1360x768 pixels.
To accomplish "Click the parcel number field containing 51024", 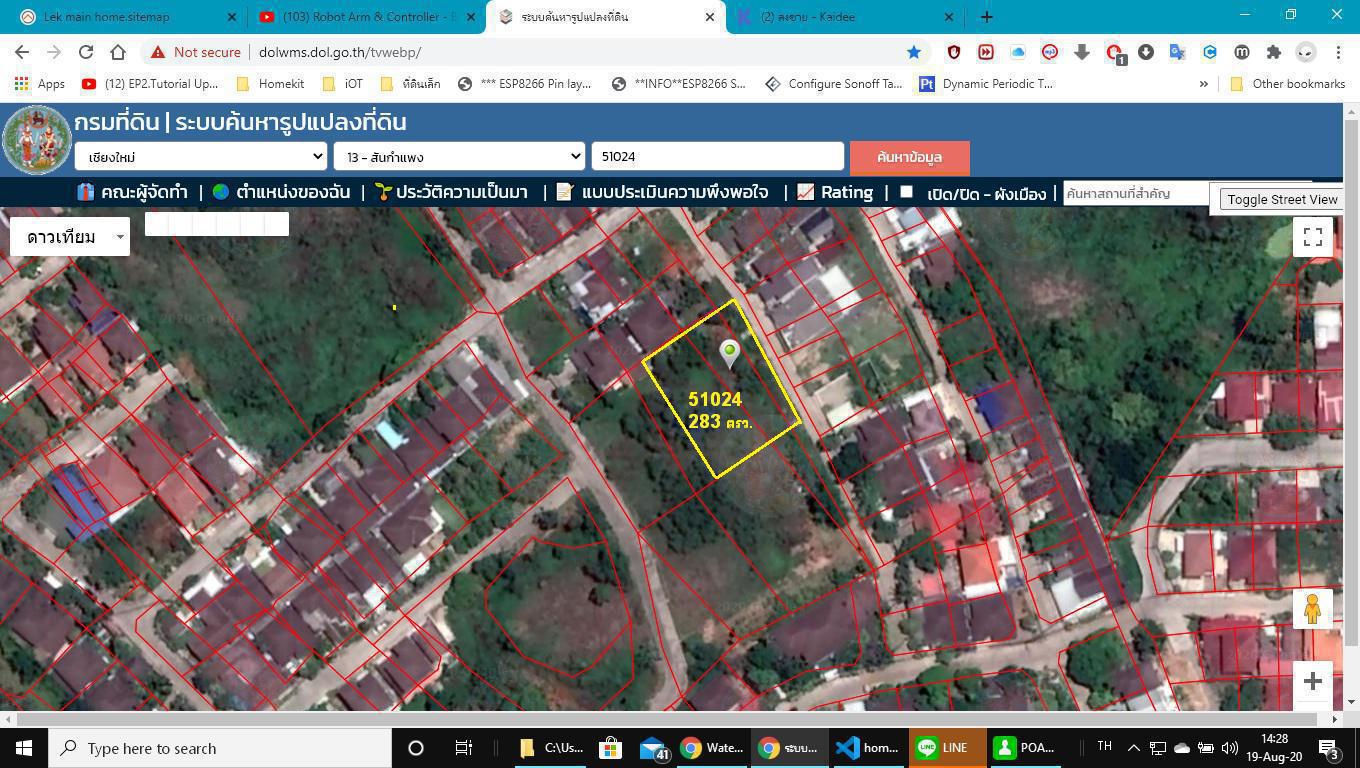I will coord(717,157).
